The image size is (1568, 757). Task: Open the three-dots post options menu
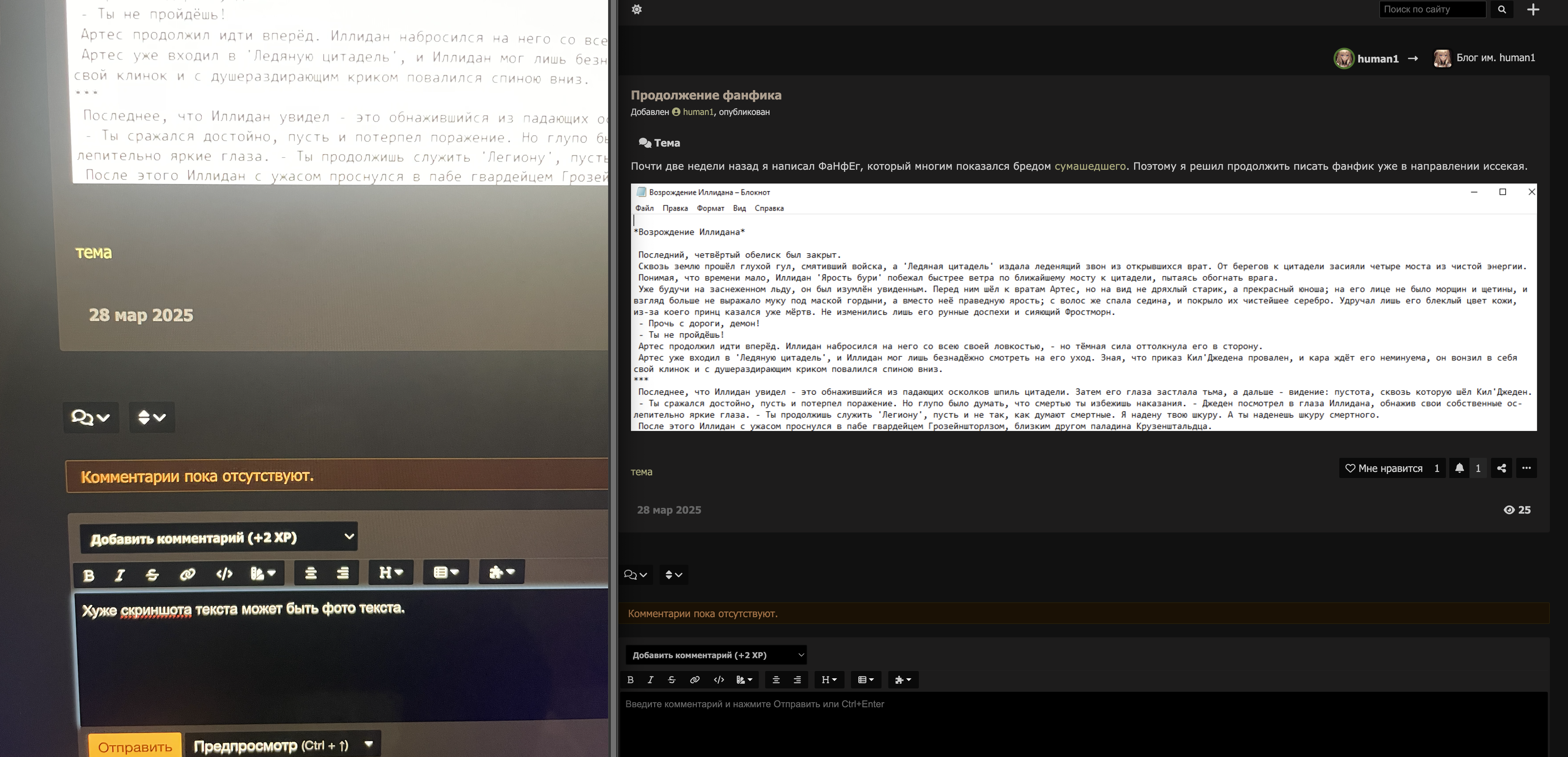pos(1526,468)
